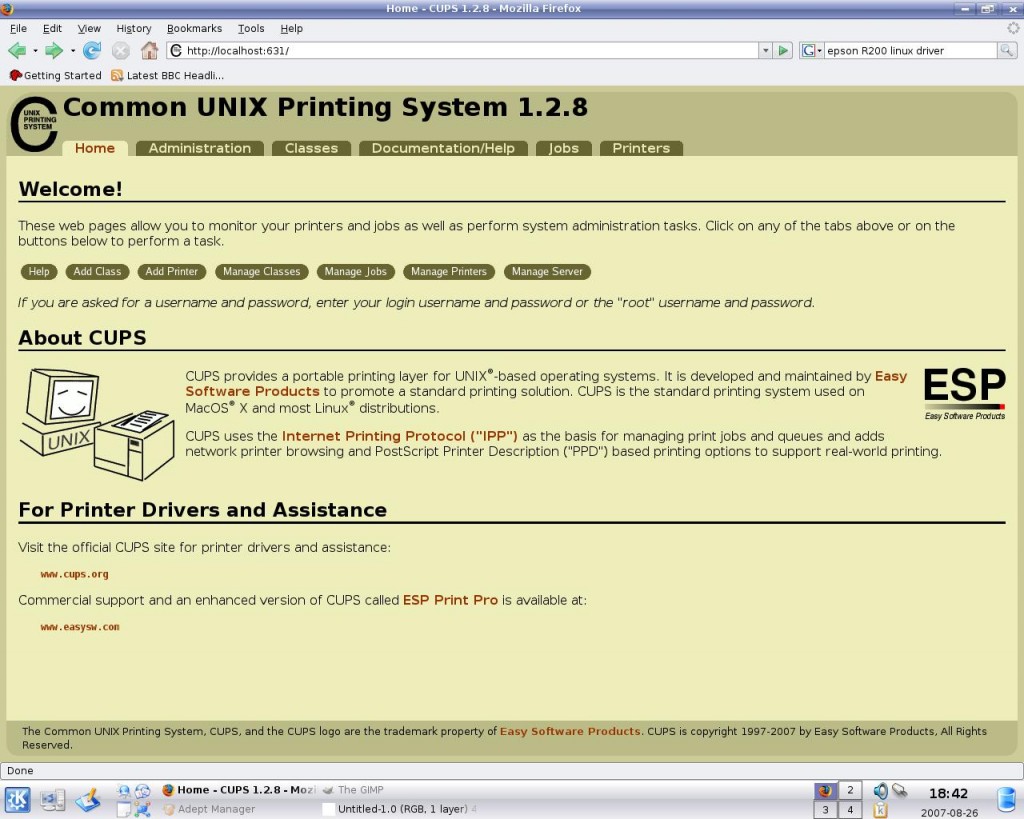The image size is (1024, 819).
Task: Follow the ESP Print Pro link
Action: click(x=450, y=600)
